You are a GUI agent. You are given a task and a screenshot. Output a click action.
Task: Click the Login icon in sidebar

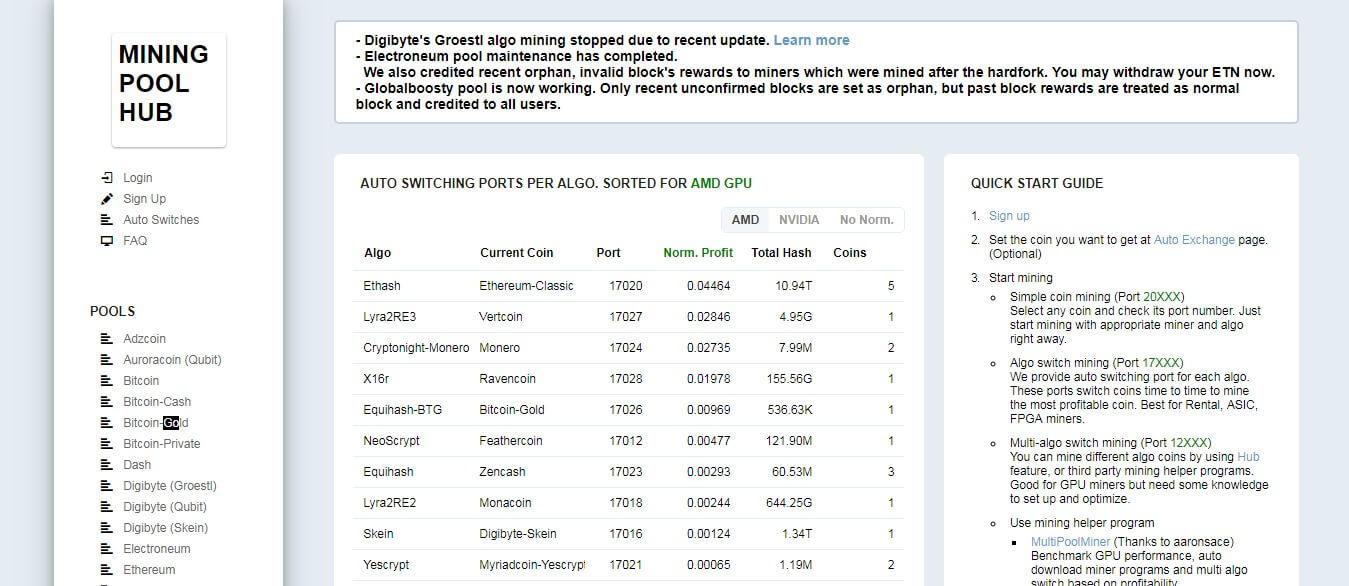click(107, 178)
